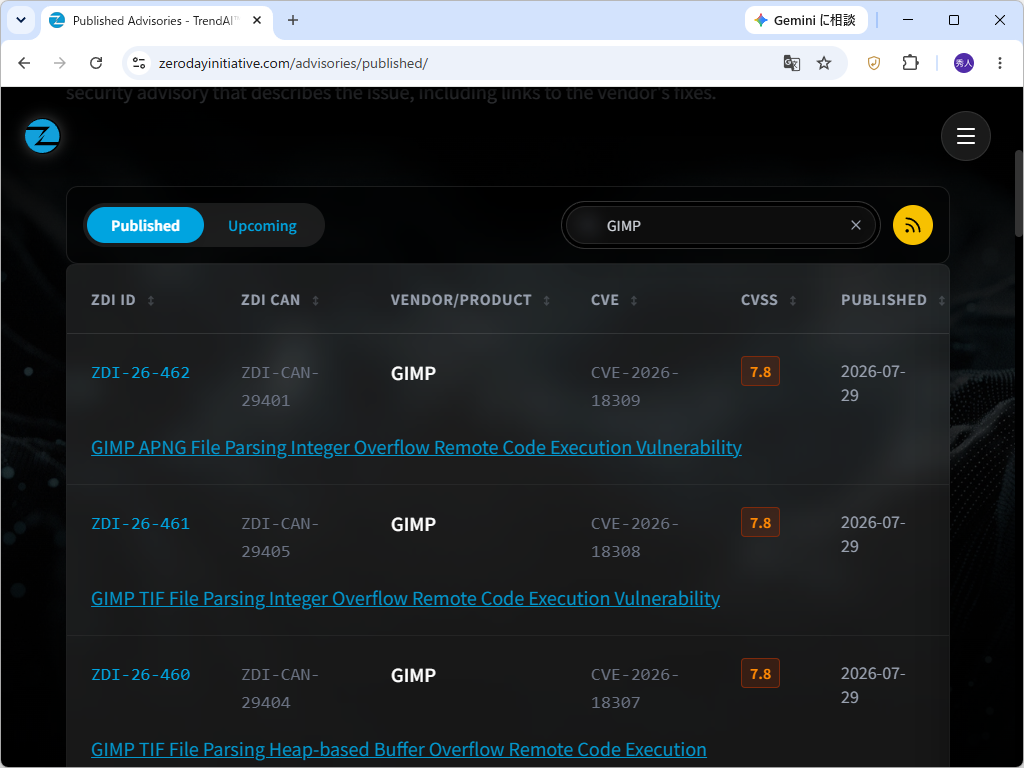This screenshot has height=768, width=1024.
Task: Open the tab search dropdown arrow
Action: pos(21,20)
